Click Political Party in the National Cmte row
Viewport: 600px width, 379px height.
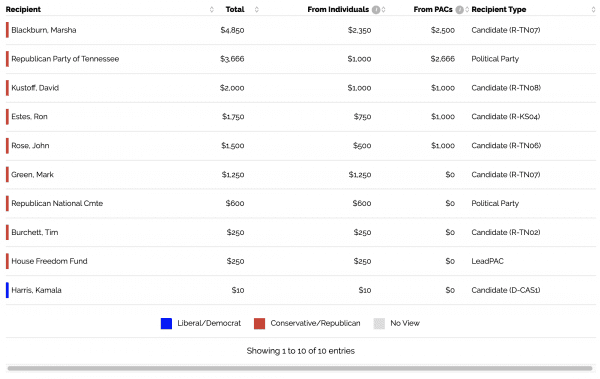tap(495, 204)
